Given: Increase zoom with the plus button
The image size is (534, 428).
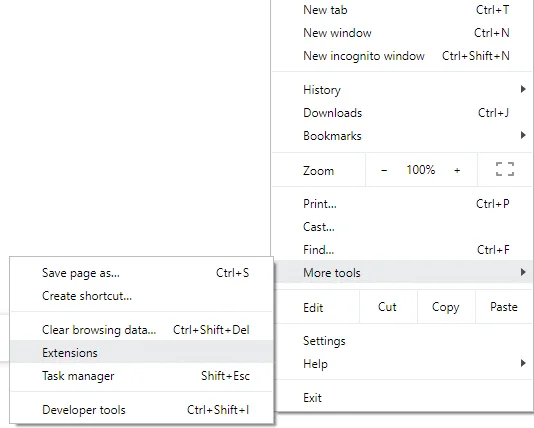Looking at the screenshot, I should point(457,170).
